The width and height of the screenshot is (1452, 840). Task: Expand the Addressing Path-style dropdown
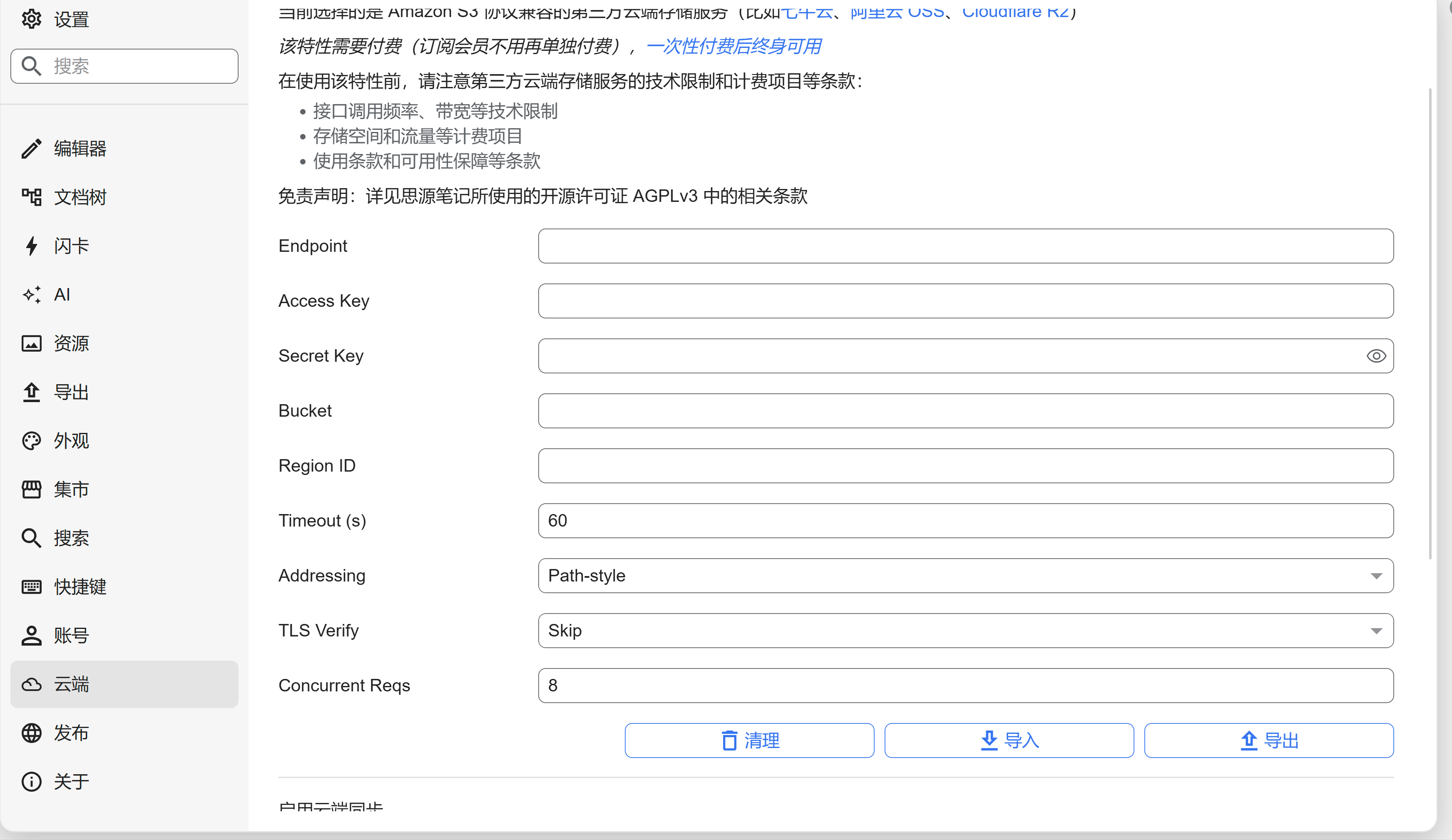pos(965,576)
